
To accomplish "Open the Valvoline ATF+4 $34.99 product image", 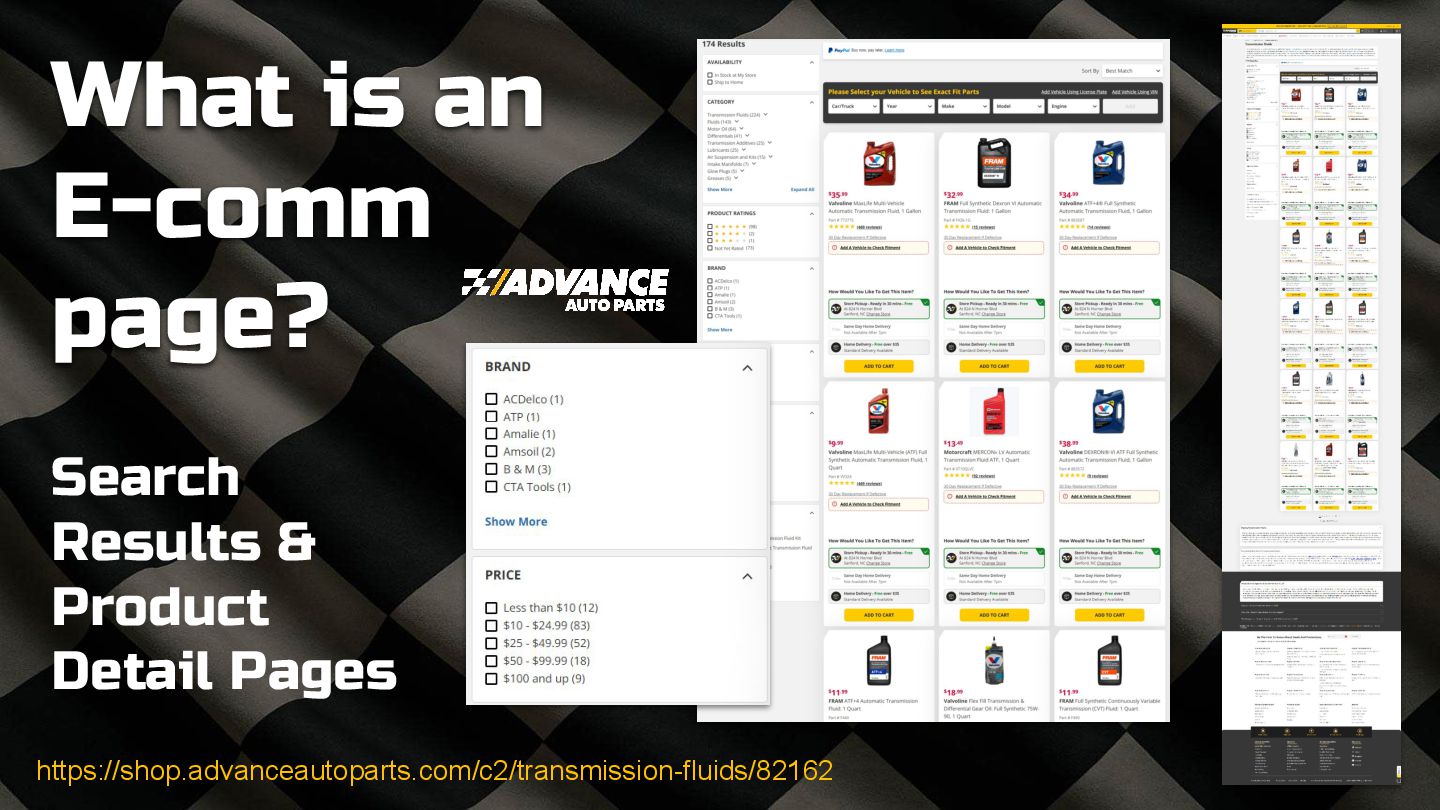I will click(1109, 162).
